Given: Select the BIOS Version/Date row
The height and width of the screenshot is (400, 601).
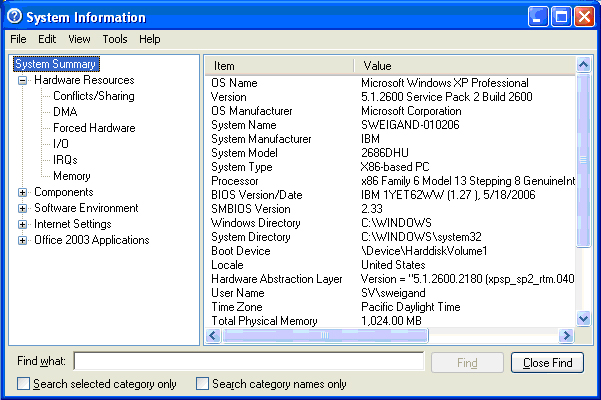Looking at the screenshot, I should click(x=391, y=195).
